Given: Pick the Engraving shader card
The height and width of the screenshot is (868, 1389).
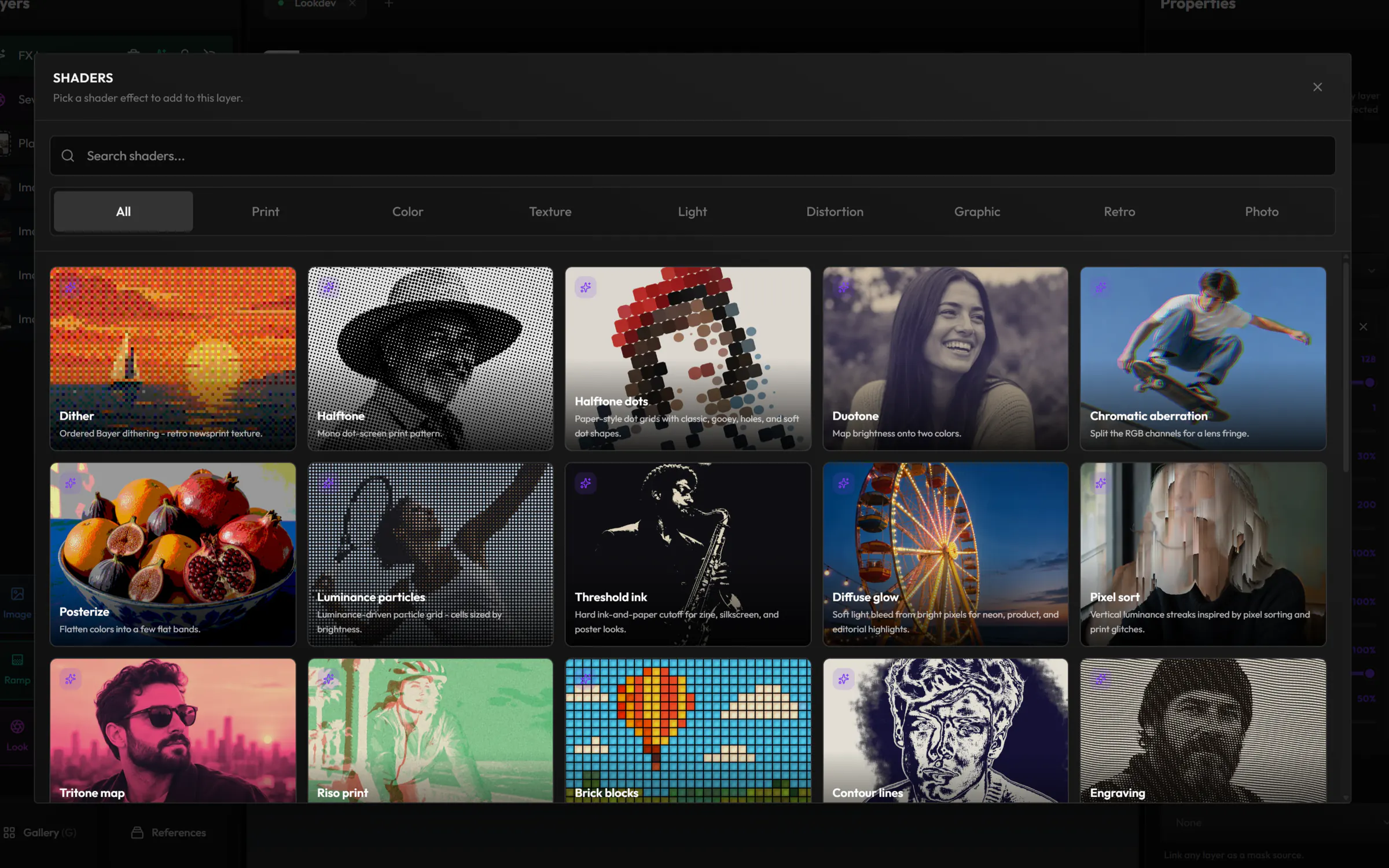Looking at the screenshot, I should tap(1203, 730).
